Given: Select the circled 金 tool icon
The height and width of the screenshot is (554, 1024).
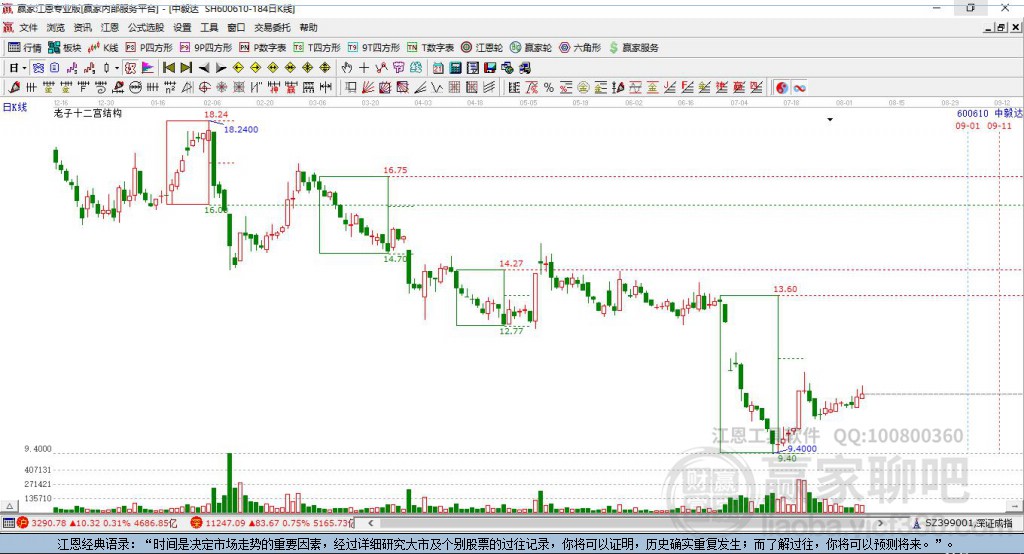Looking at the screenshot, I should pos(583,88).
